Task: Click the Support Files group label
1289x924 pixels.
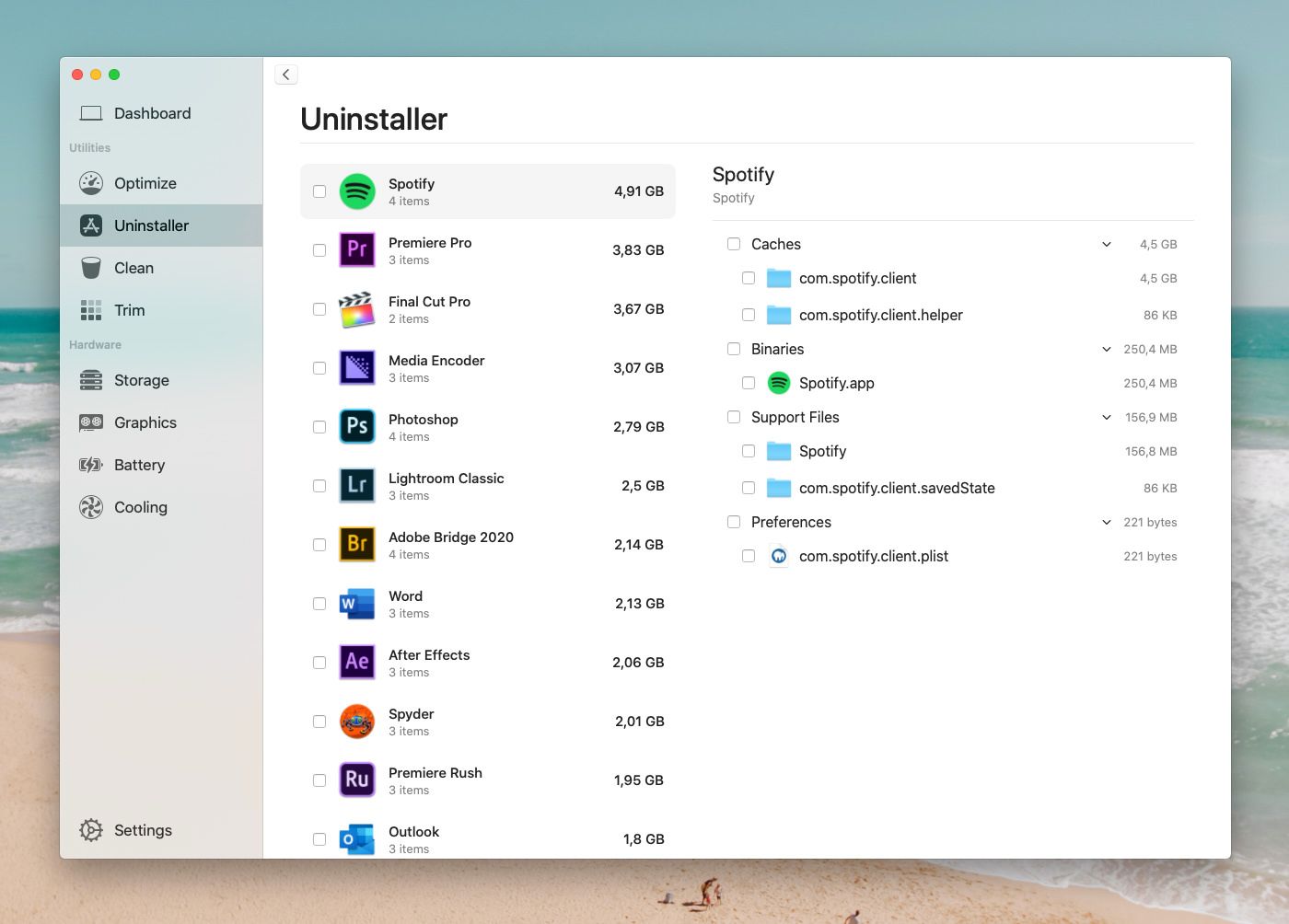Action: click(795, 417)
